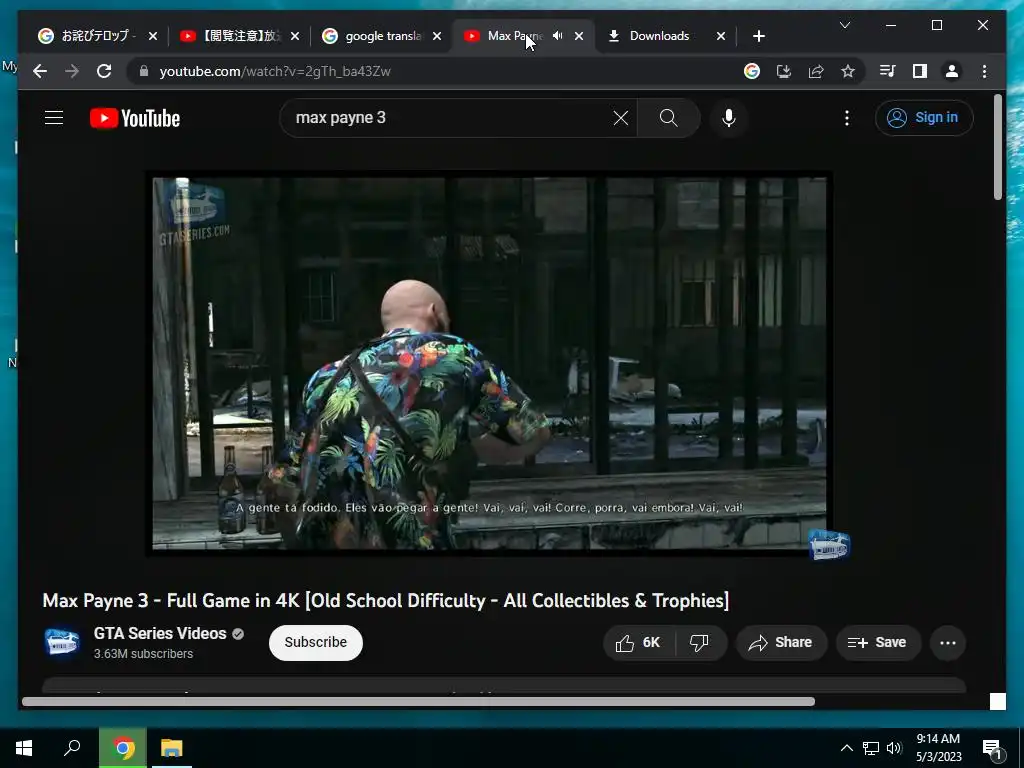Click the video title text
Image resolution: width=1024 pixels, height=768 pixels.
click(385, 600)
